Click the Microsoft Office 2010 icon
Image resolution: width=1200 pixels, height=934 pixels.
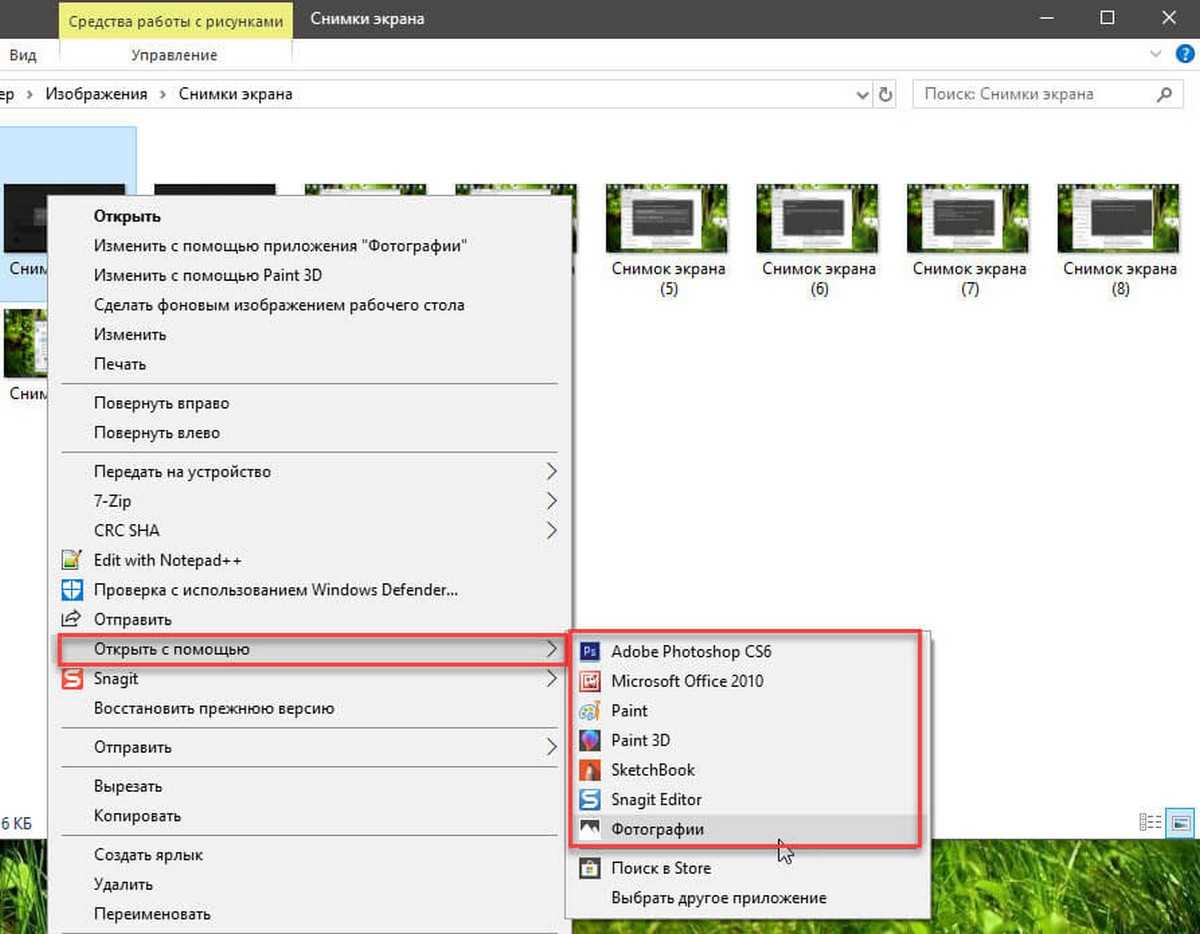[590, 681]
